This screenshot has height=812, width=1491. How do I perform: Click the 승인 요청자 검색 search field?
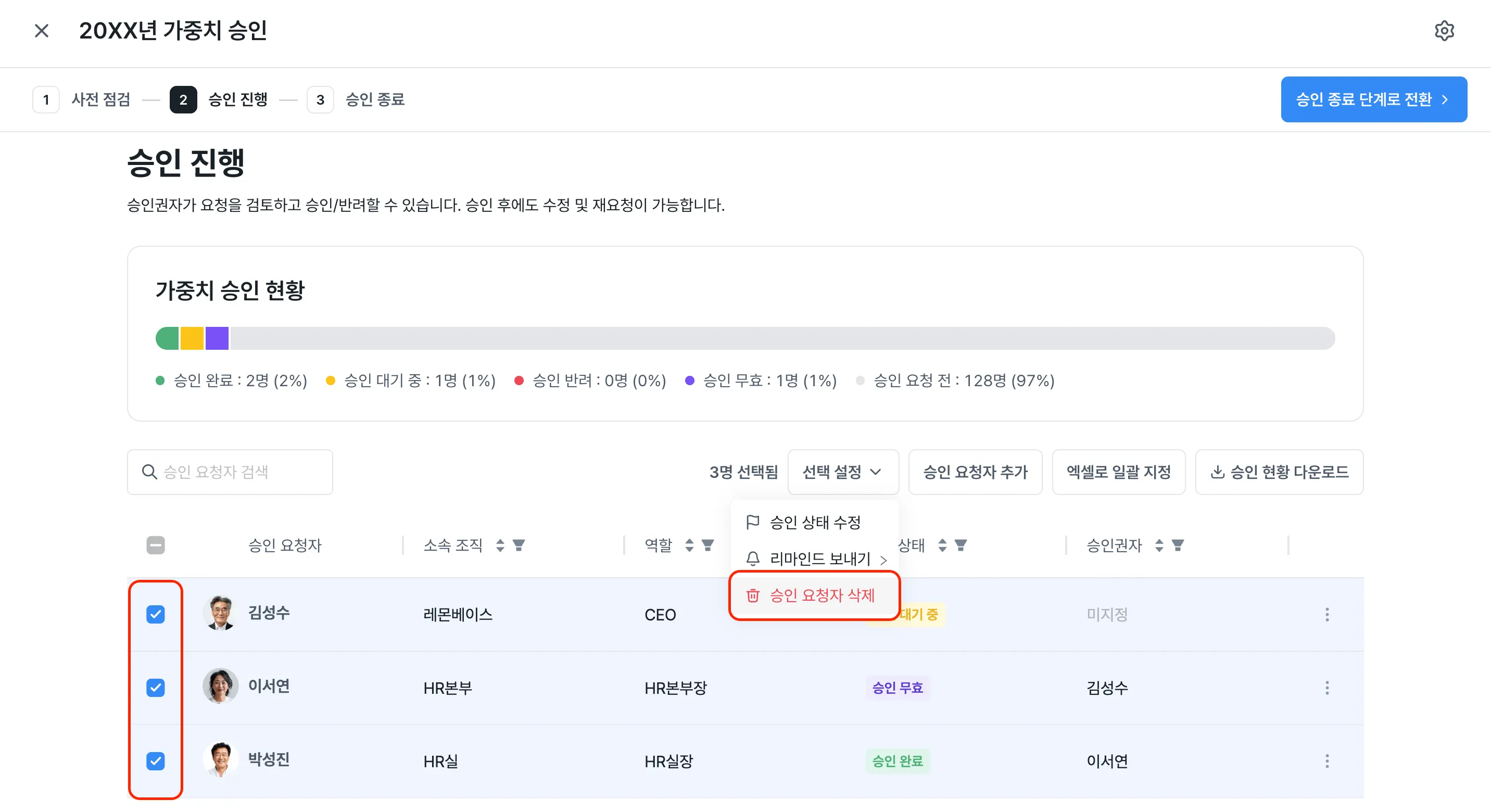230,472
